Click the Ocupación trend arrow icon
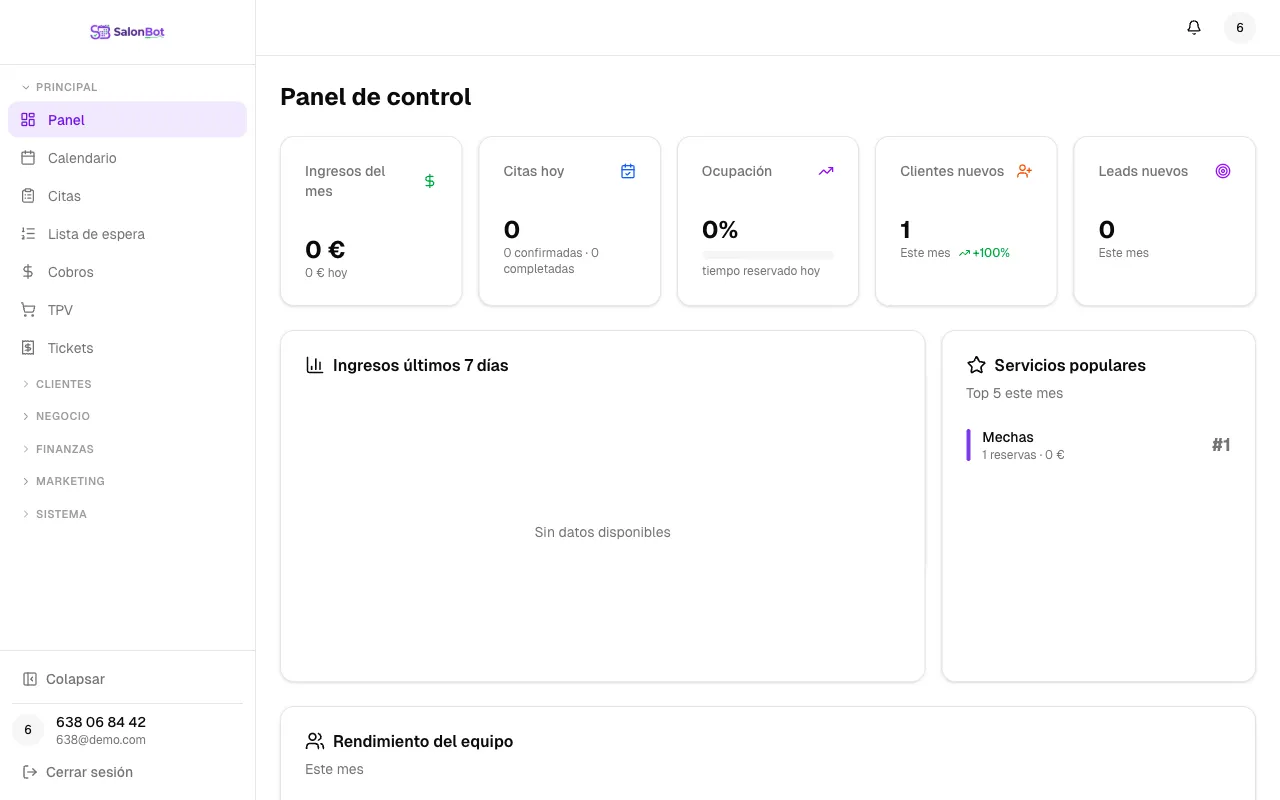 [826, 170]
